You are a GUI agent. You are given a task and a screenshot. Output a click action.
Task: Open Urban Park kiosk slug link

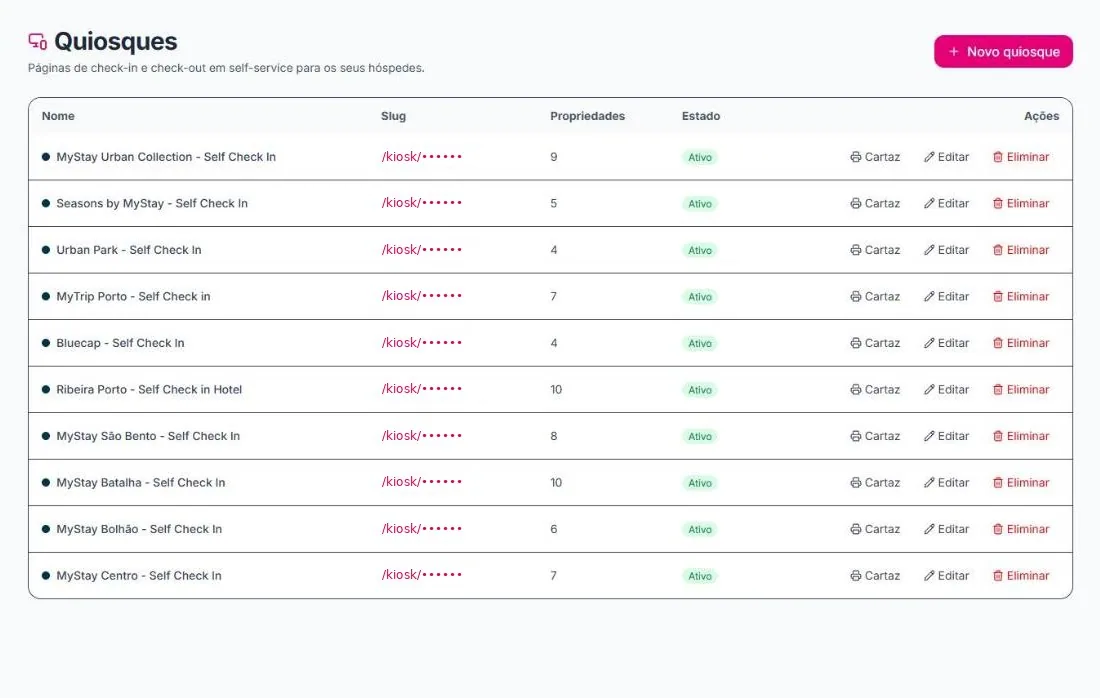coord(422,250)
